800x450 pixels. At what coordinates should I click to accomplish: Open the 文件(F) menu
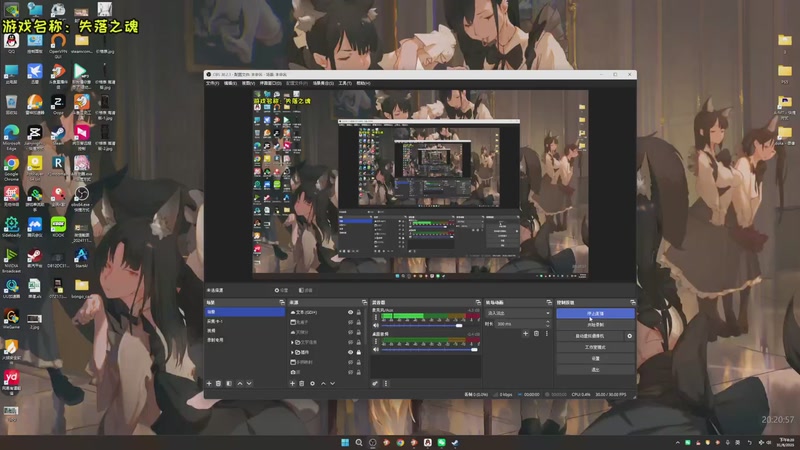click(212, 83)
